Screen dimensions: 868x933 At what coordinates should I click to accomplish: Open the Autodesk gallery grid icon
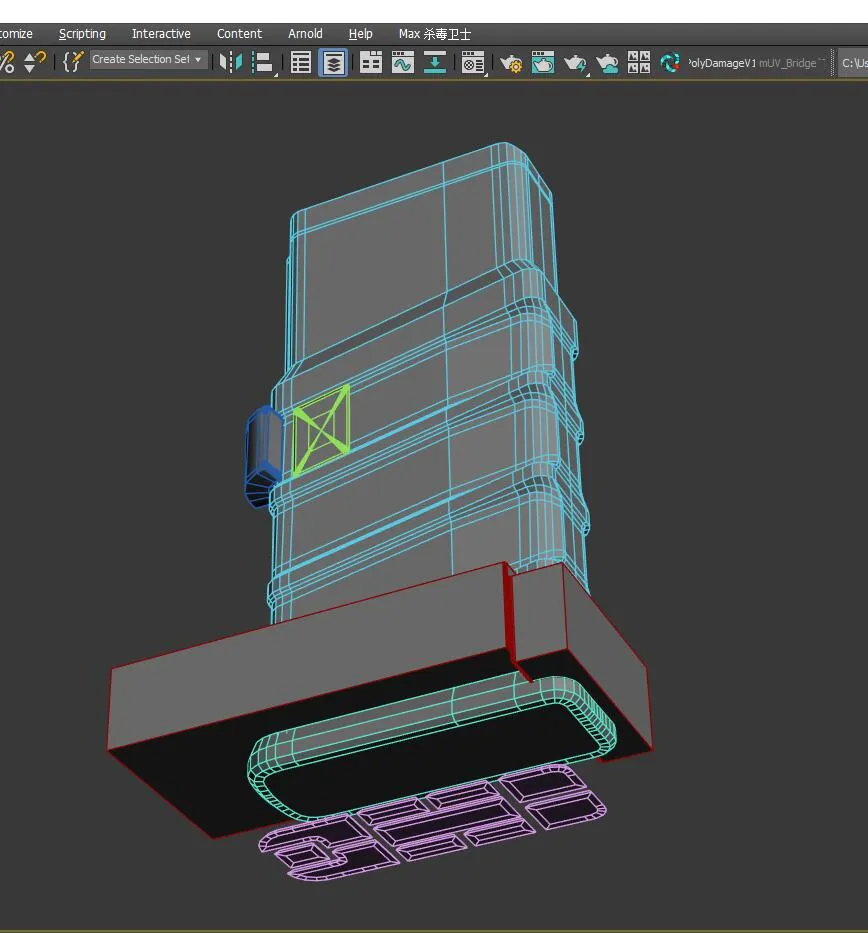tap(639, 62)
